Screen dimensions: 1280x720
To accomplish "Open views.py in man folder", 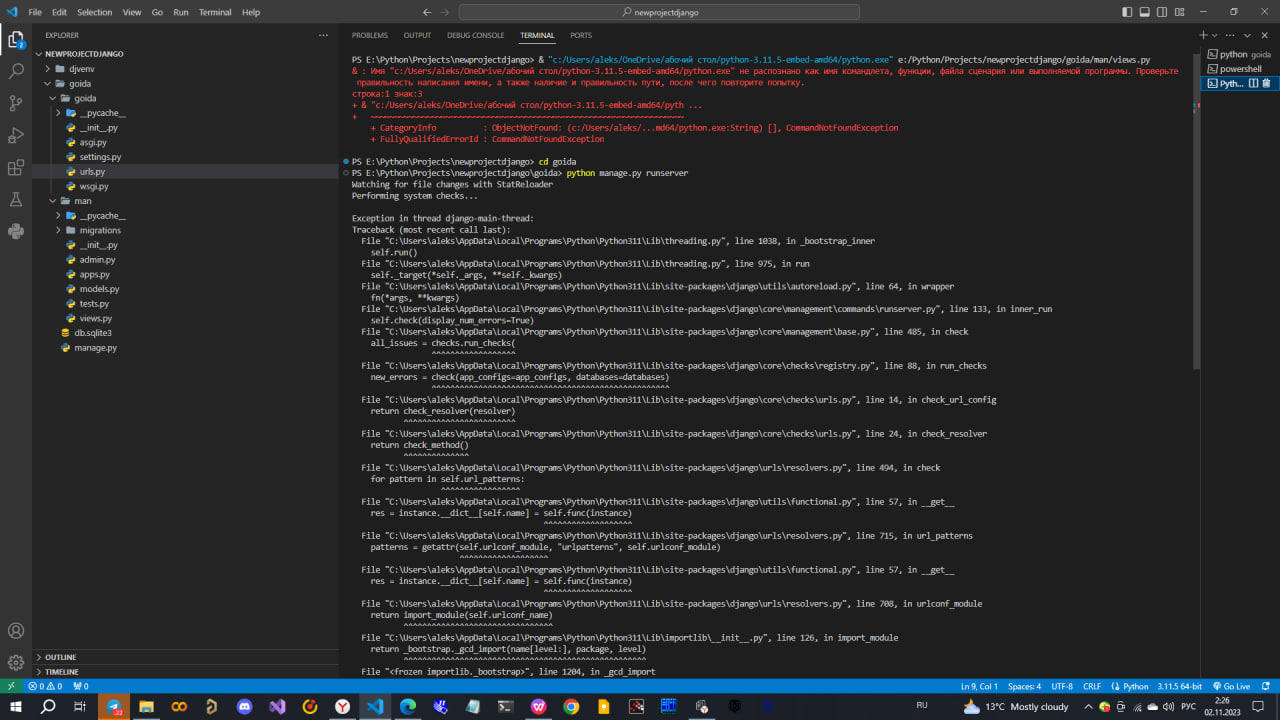I will click(x=96, y=318).
